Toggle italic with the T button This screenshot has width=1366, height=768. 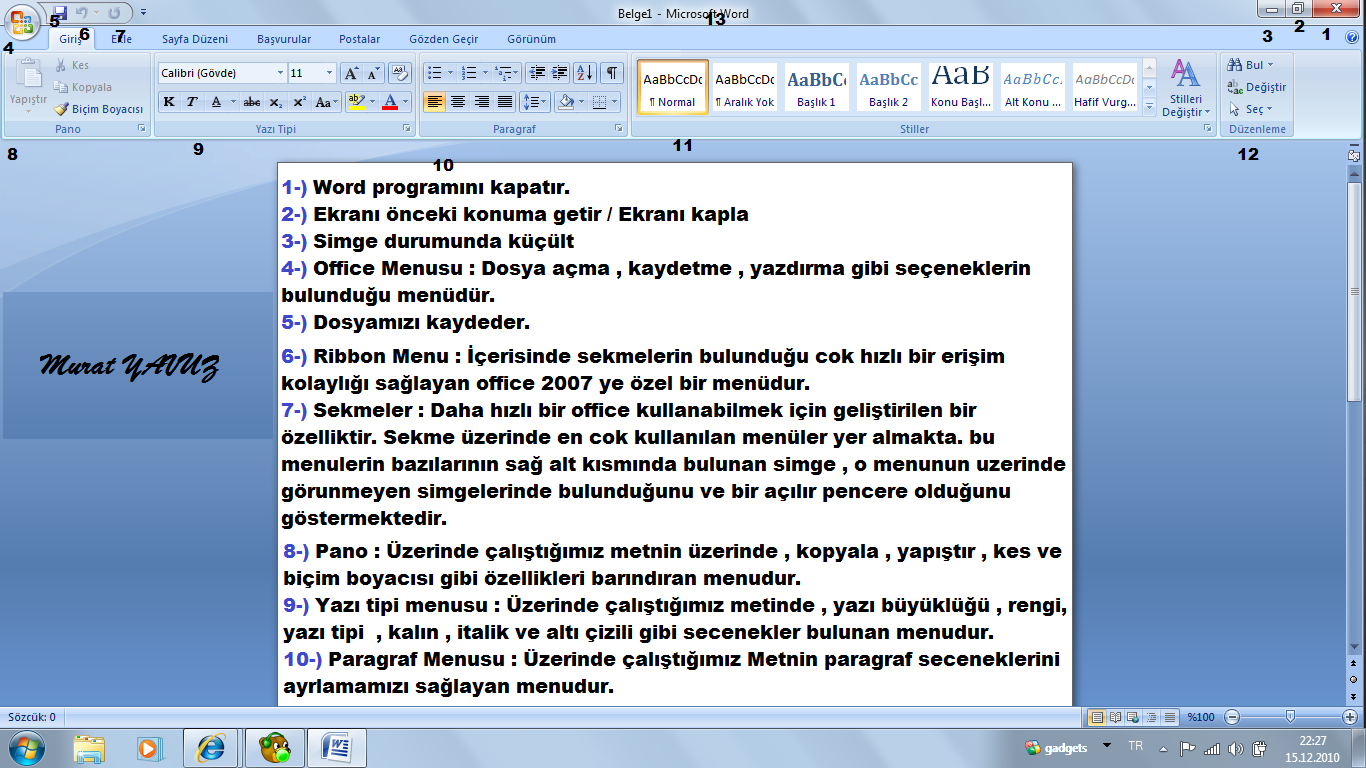pos(192,102)
